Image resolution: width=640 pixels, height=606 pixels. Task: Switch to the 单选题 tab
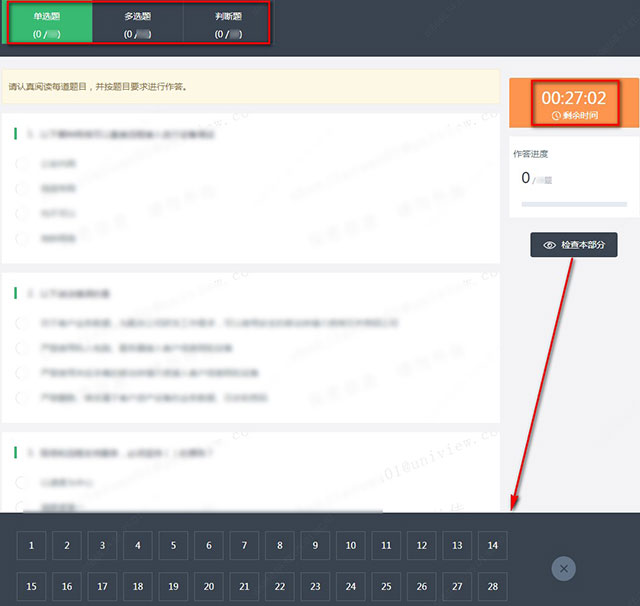[48, 24]
